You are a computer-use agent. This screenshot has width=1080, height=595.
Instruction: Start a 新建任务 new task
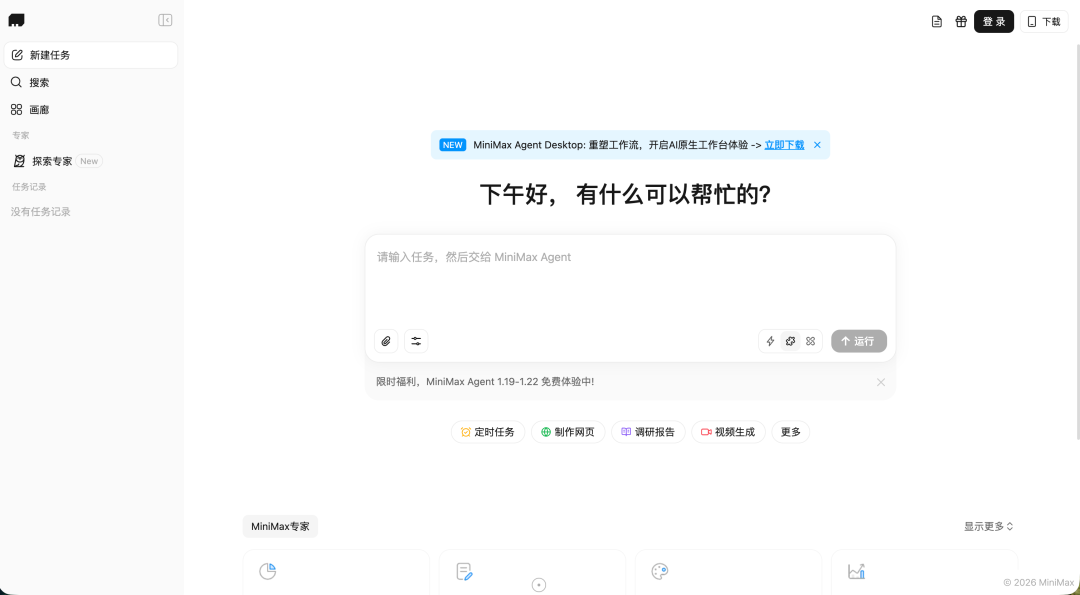tap(51, 55)
